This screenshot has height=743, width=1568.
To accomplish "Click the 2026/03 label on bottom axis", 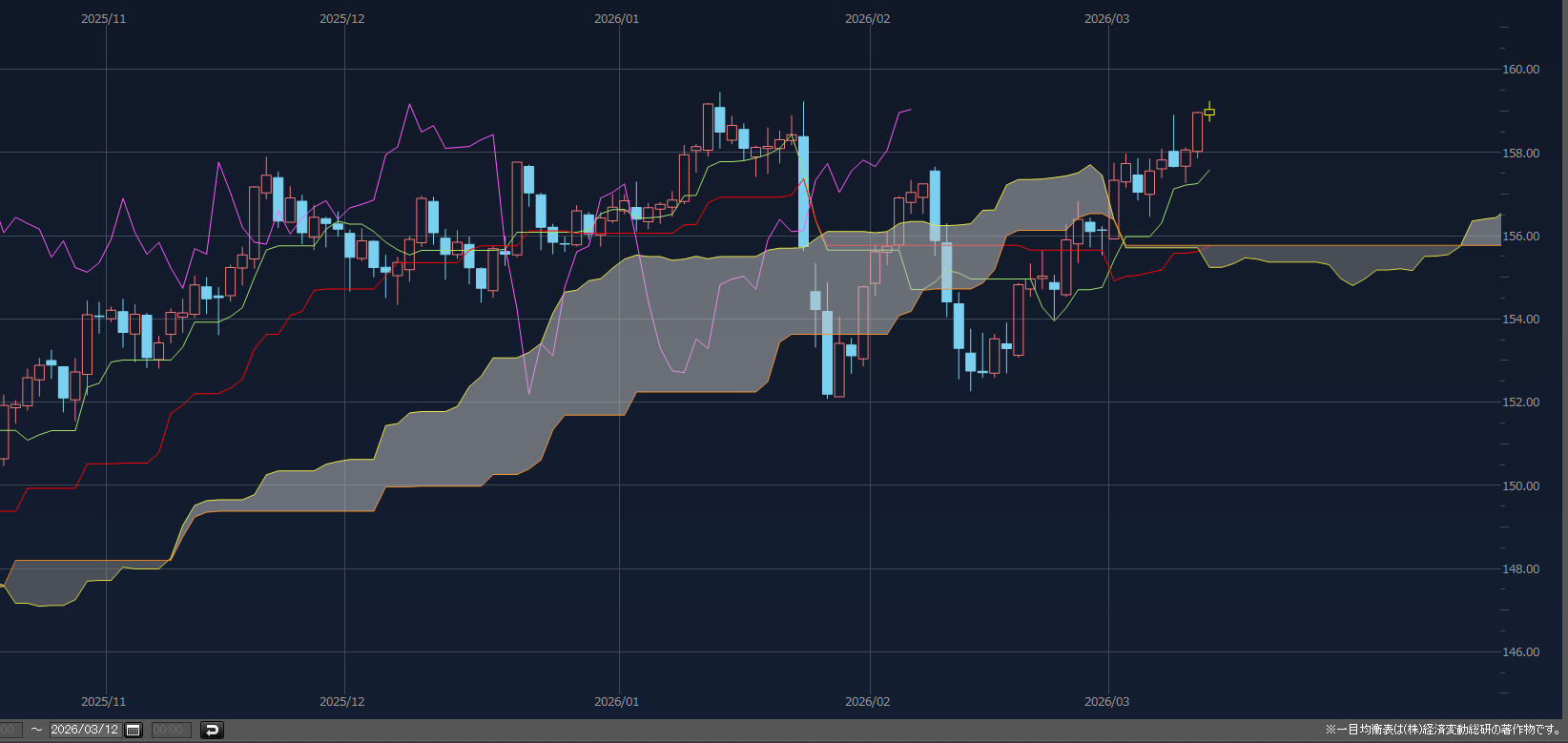I will (x=1106, y=702).
